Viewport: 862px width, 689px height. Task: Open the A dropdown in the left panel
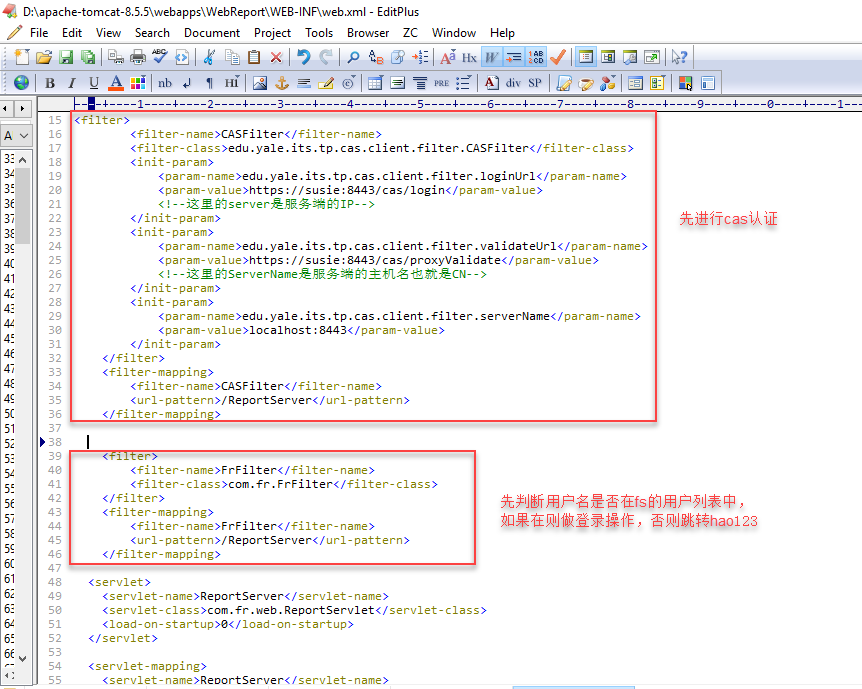click(x=16, y=136)
